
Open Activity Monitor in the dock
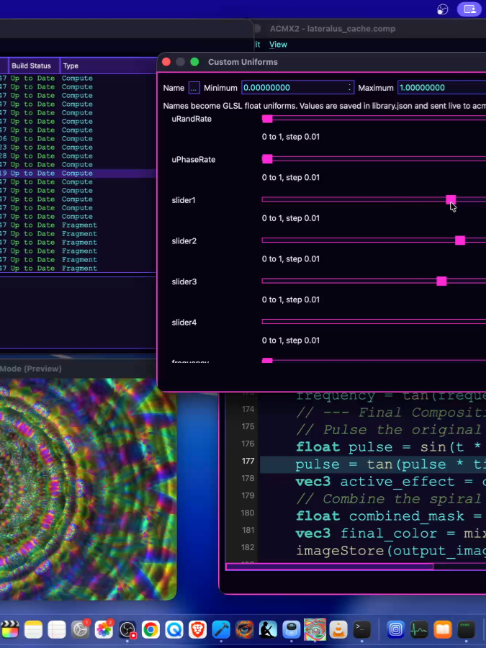coord(419,629)
